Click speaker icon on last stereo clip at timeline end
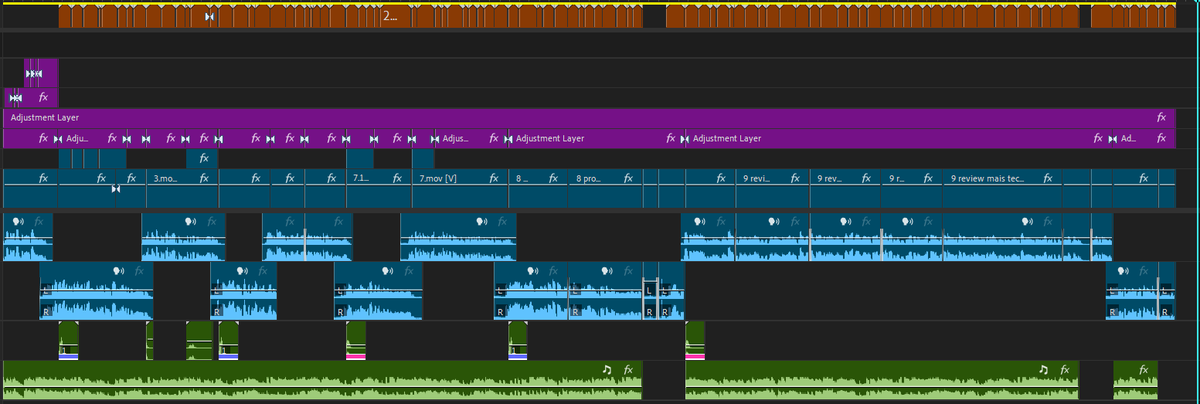1200x404 pixels. point(1124,270)
